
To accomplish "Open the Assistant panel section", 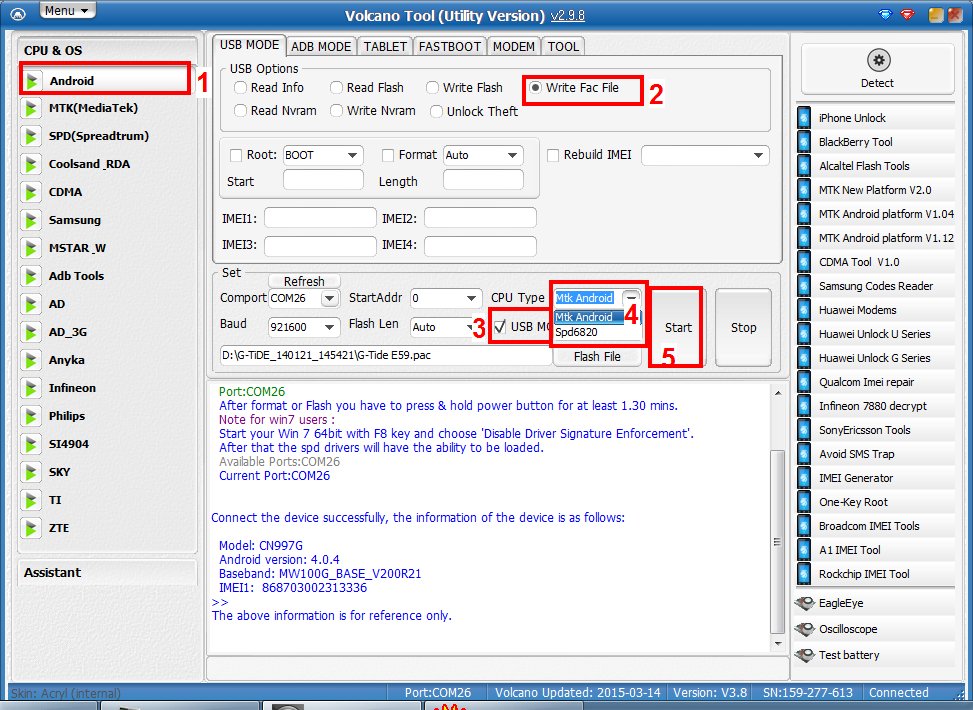I will [x=107, y=572].
